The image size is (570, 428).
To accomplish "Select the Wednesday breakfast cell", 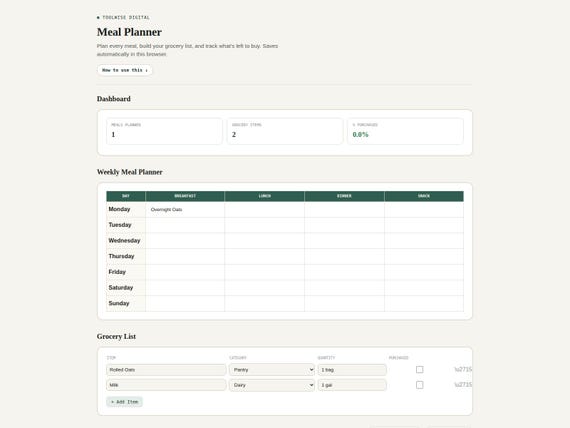I will pyautogui.click(x=185, y=241).
